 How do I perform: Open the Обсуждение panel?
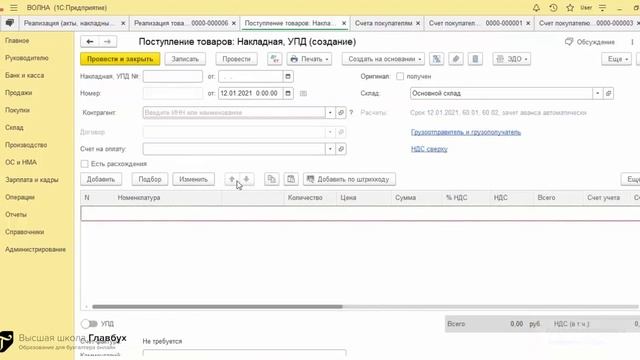(590, 42)
